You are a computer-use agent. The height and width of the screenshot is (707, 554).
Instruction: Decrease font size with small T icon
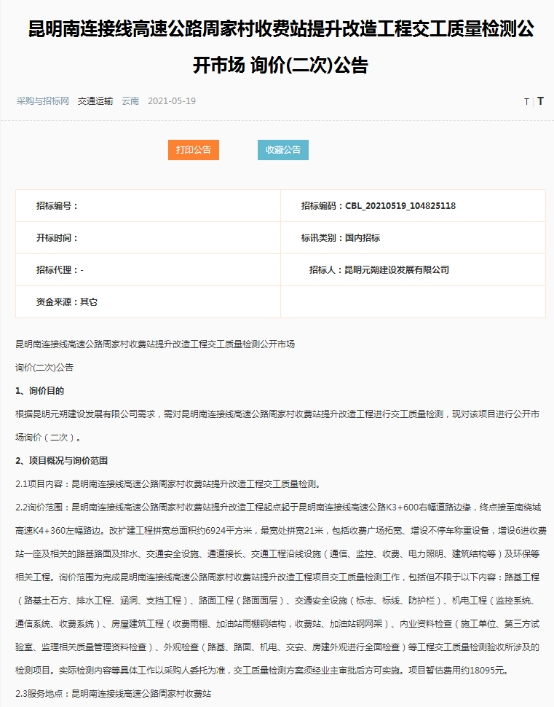pyautogui.click(x=526, y=101)
